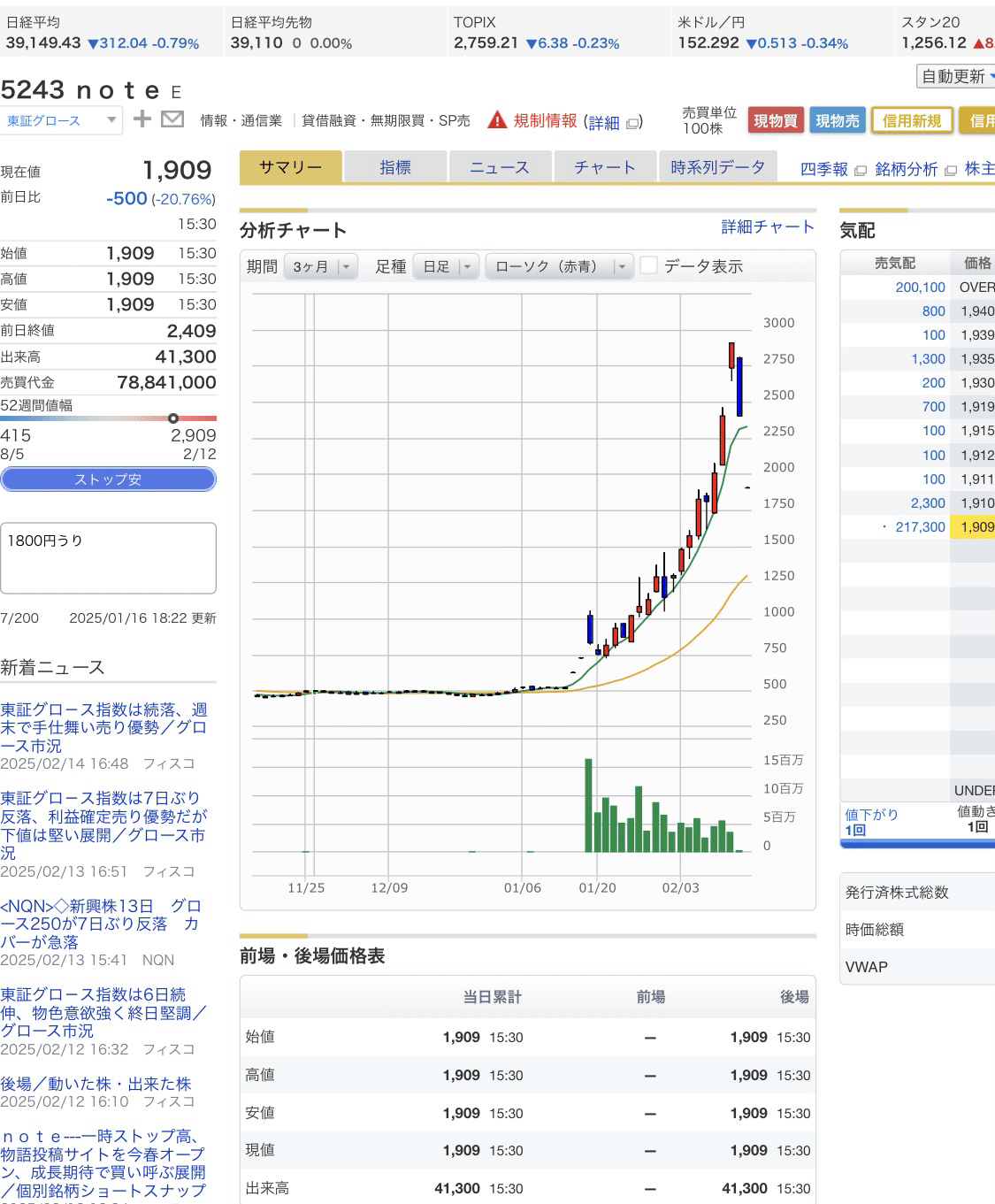Click the sell quantity 1,300 row
This screenshot has width=995, height=1204.
click(928, 359)
